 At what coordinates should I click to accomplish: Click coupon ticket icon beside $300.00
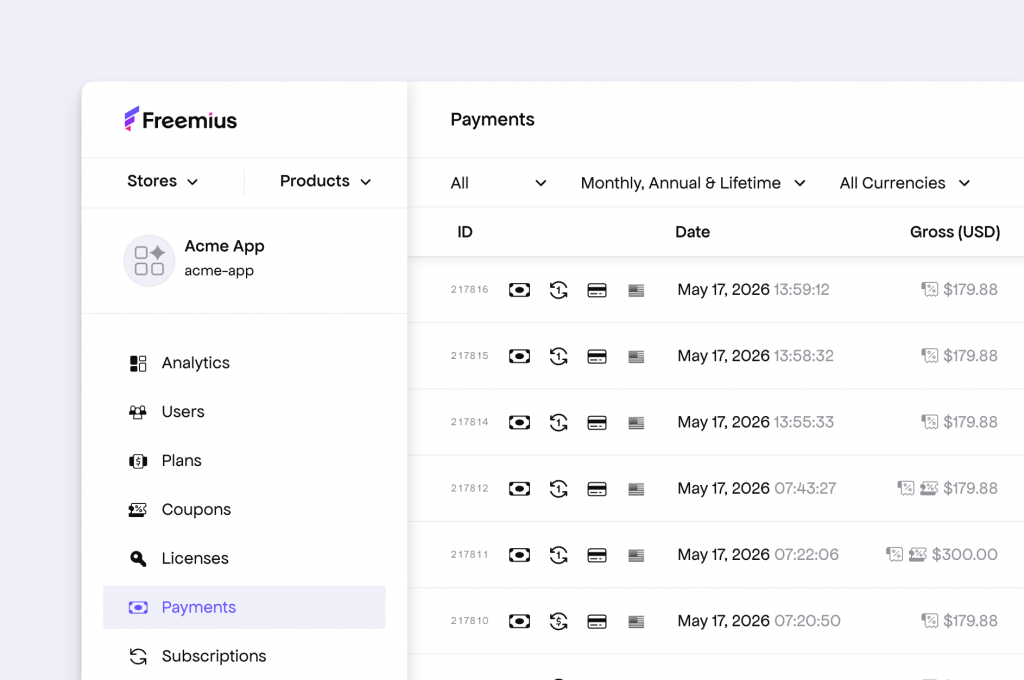918,555
